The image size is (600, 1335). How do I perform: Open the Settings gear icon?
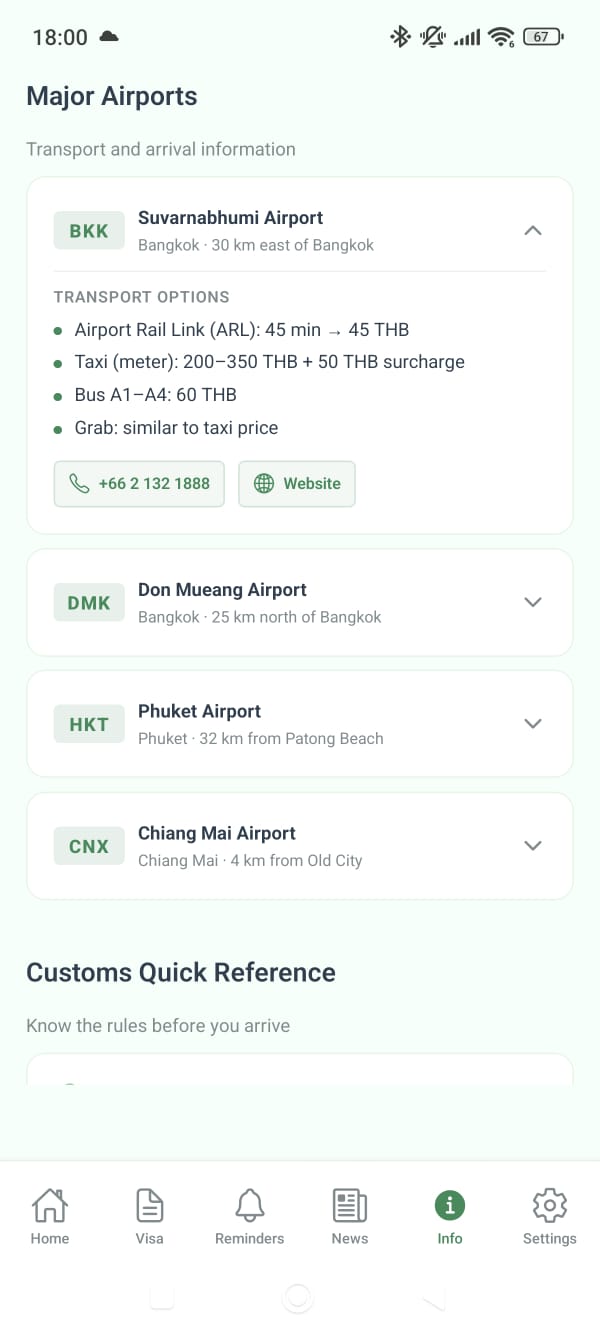[x=550, y=1205]
